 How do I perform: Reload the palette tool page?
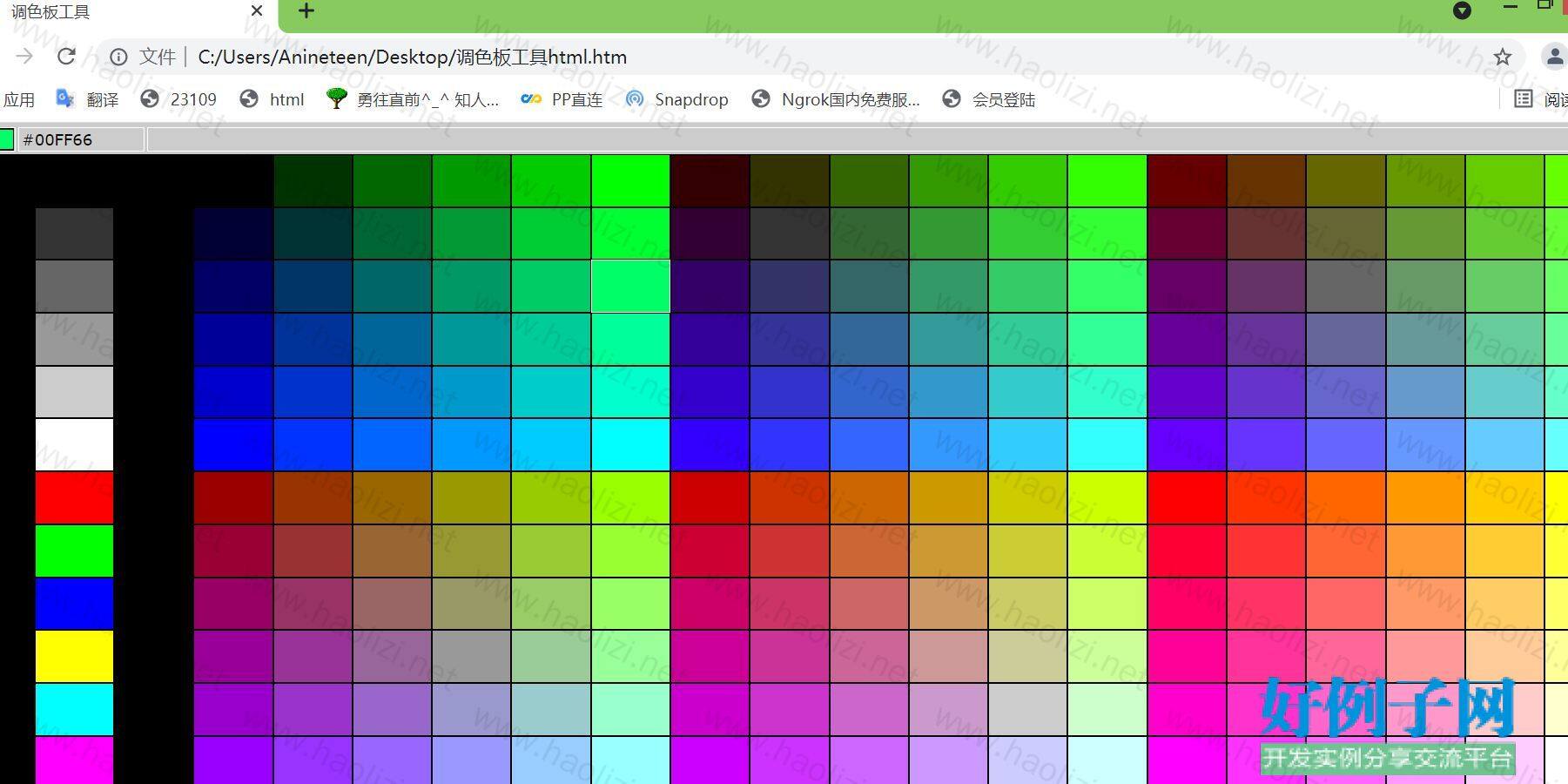point(66,57)
